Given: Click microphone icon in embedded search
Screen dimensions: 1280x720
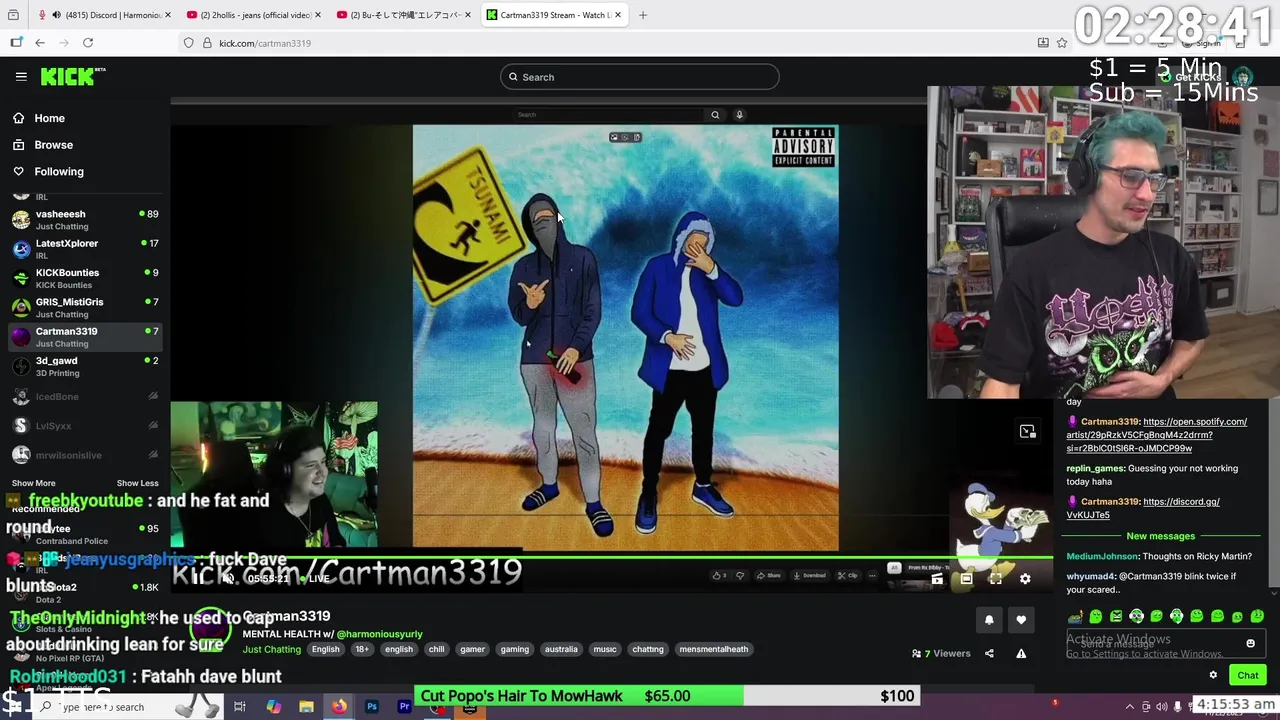Looking at the screenshot, I should point(739,115).
